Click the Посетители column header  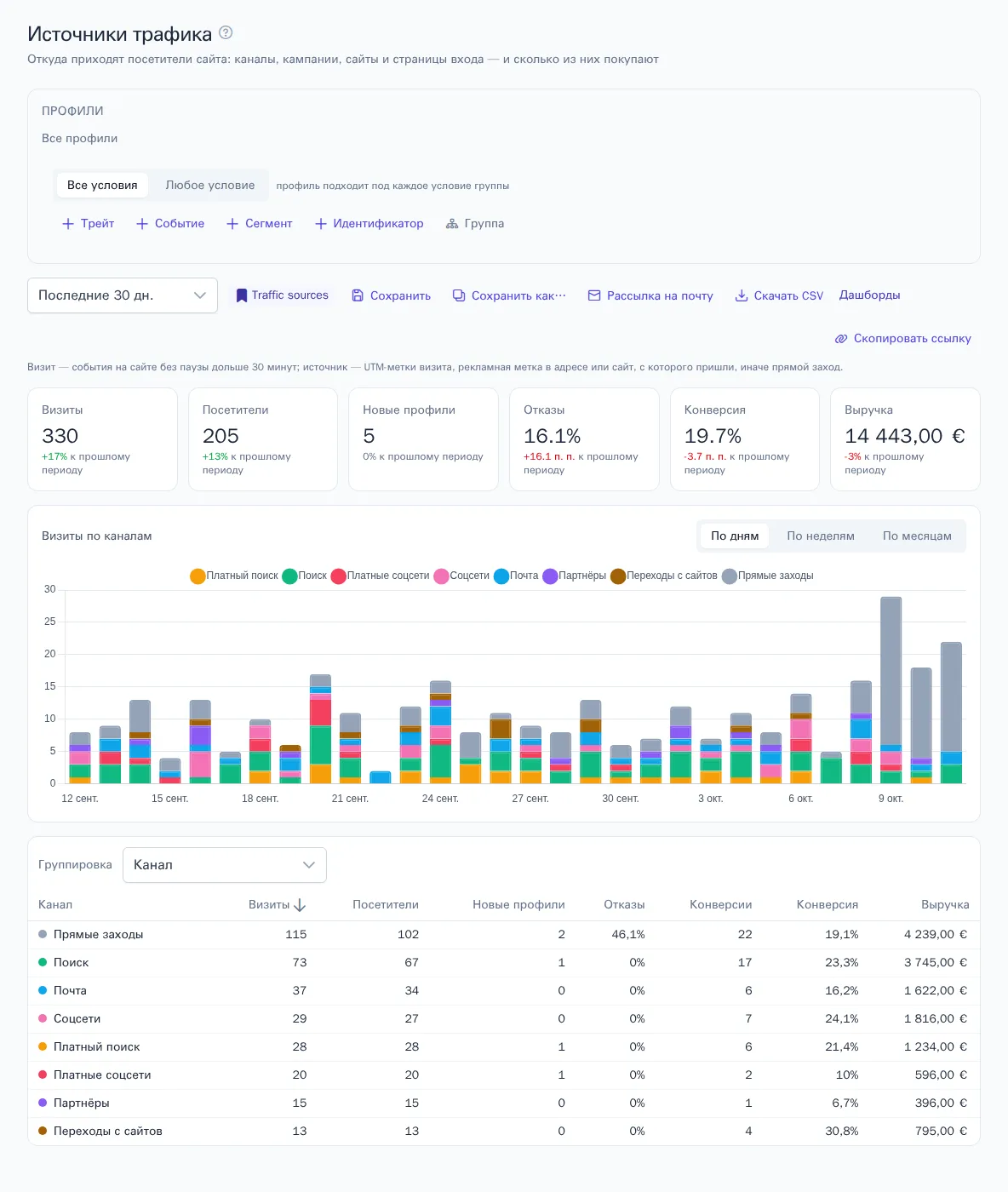386,905
